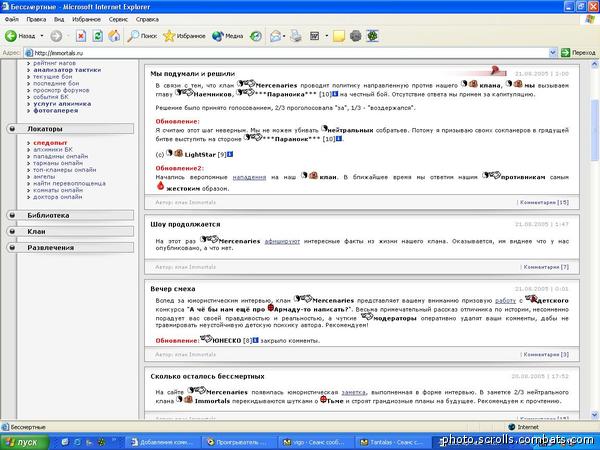
Task: Open the Windows пуск Start button
Action: pos(24,442)
